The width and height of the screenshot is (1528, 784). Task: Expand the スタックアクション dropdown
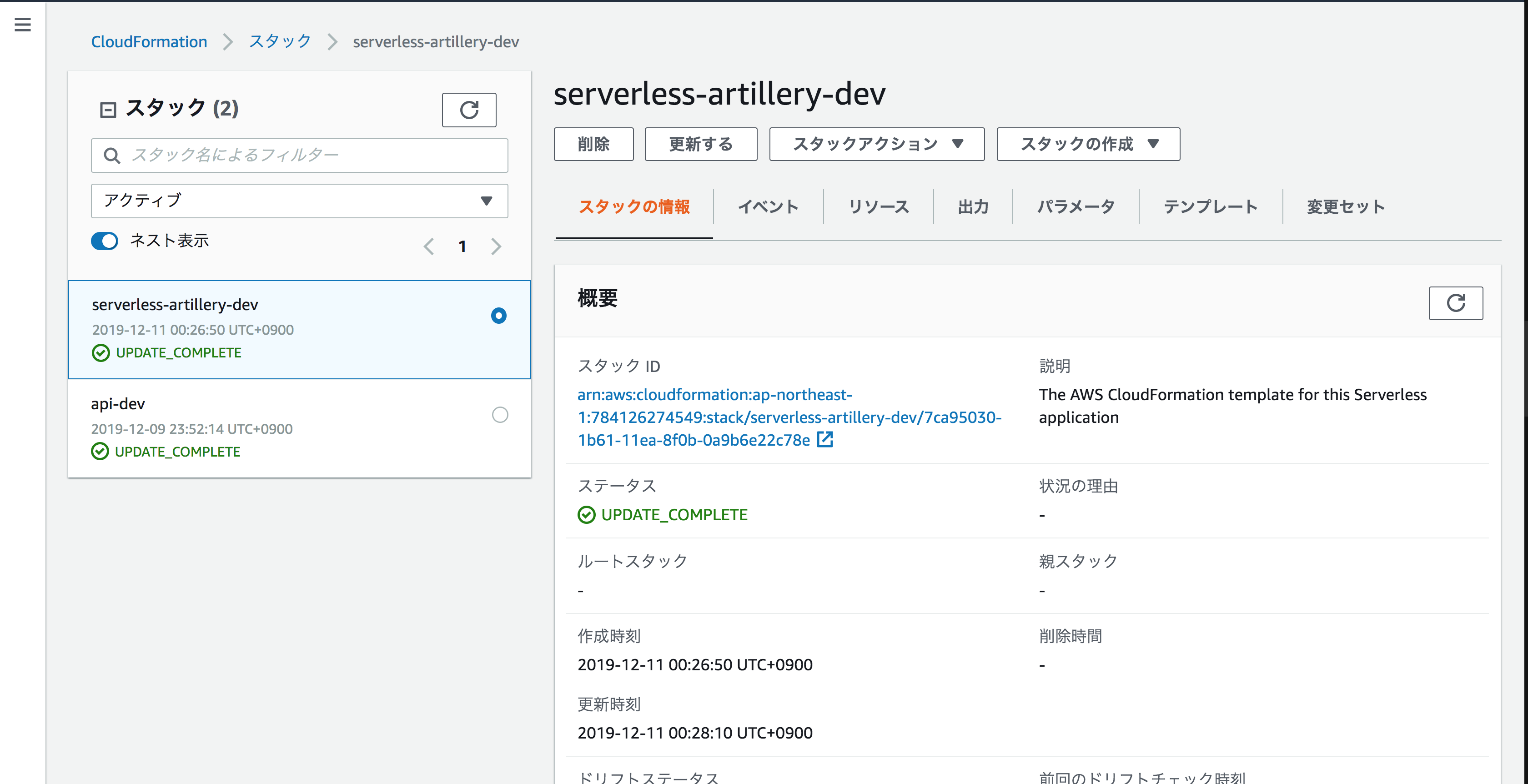(x=876, y=144)
